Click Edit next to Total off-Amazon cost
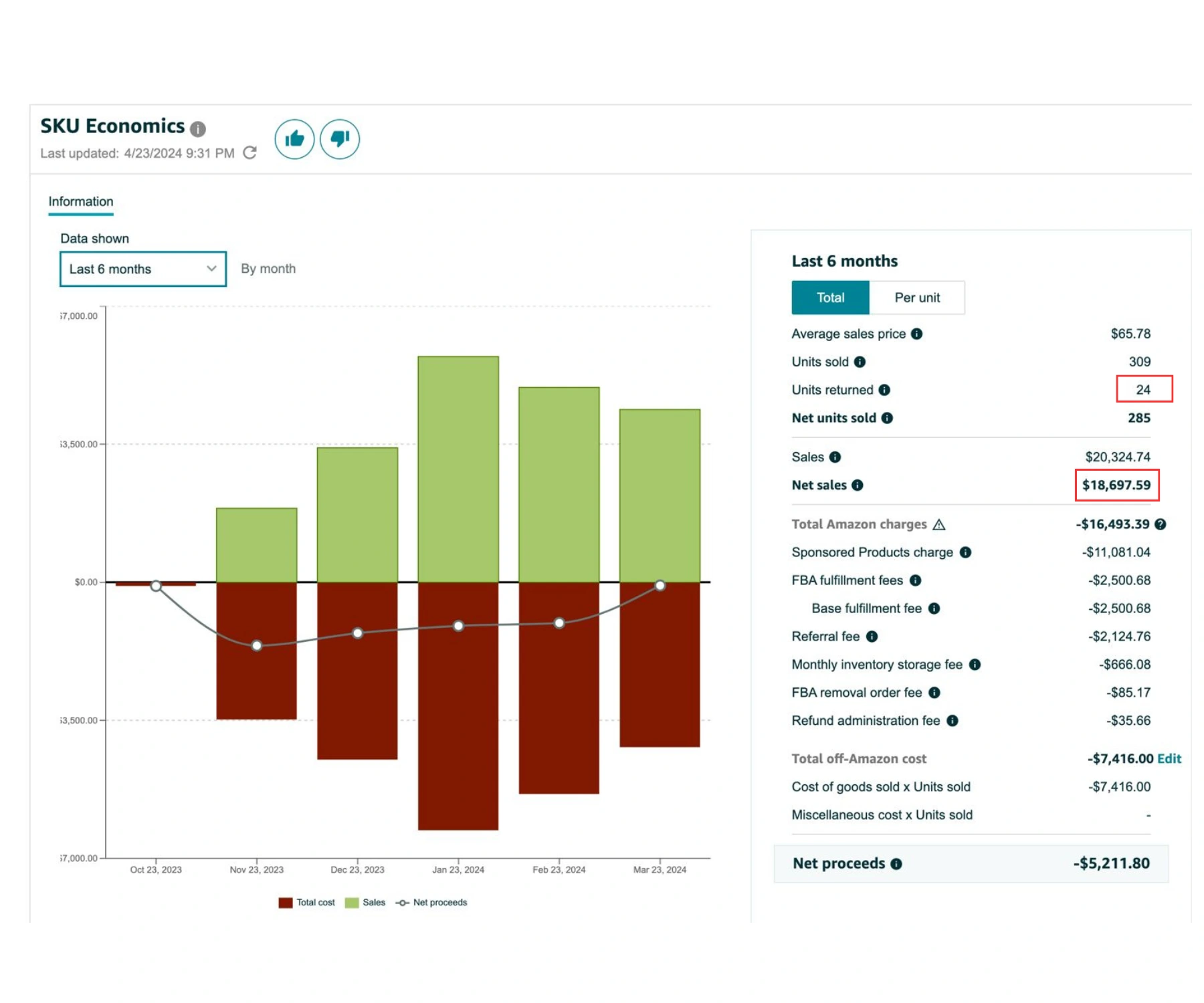This screenshot has width=1204, height=1003. 1169,759
